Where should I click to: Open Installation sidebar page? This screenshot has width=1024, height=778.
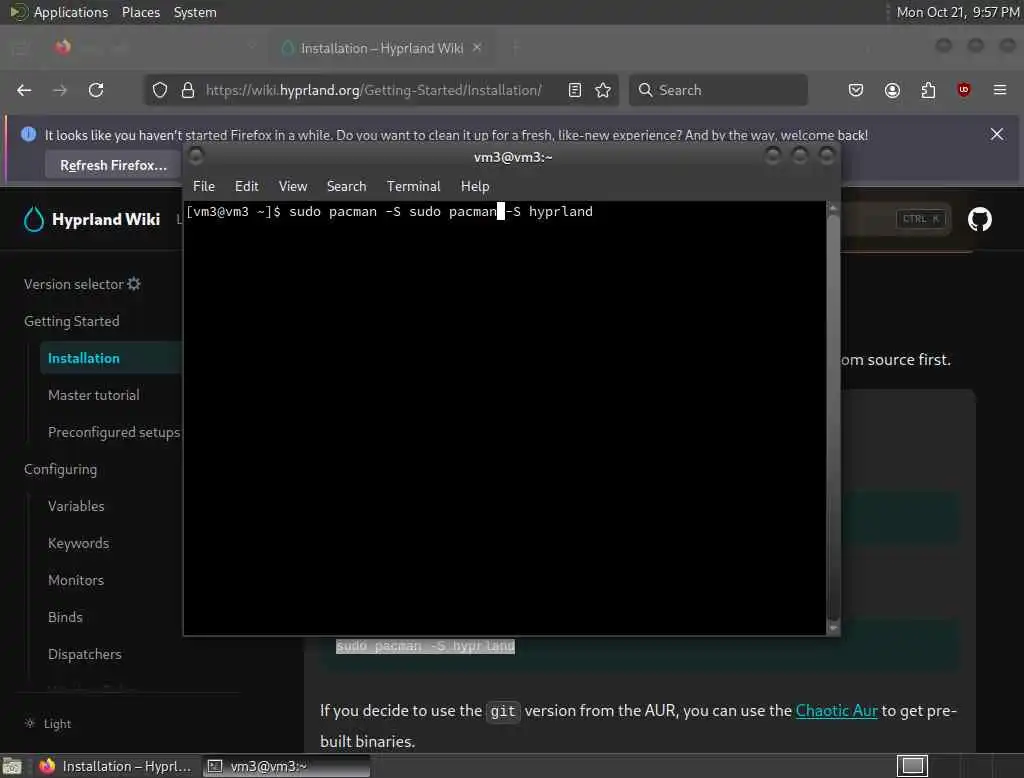[x=84, y=359]
